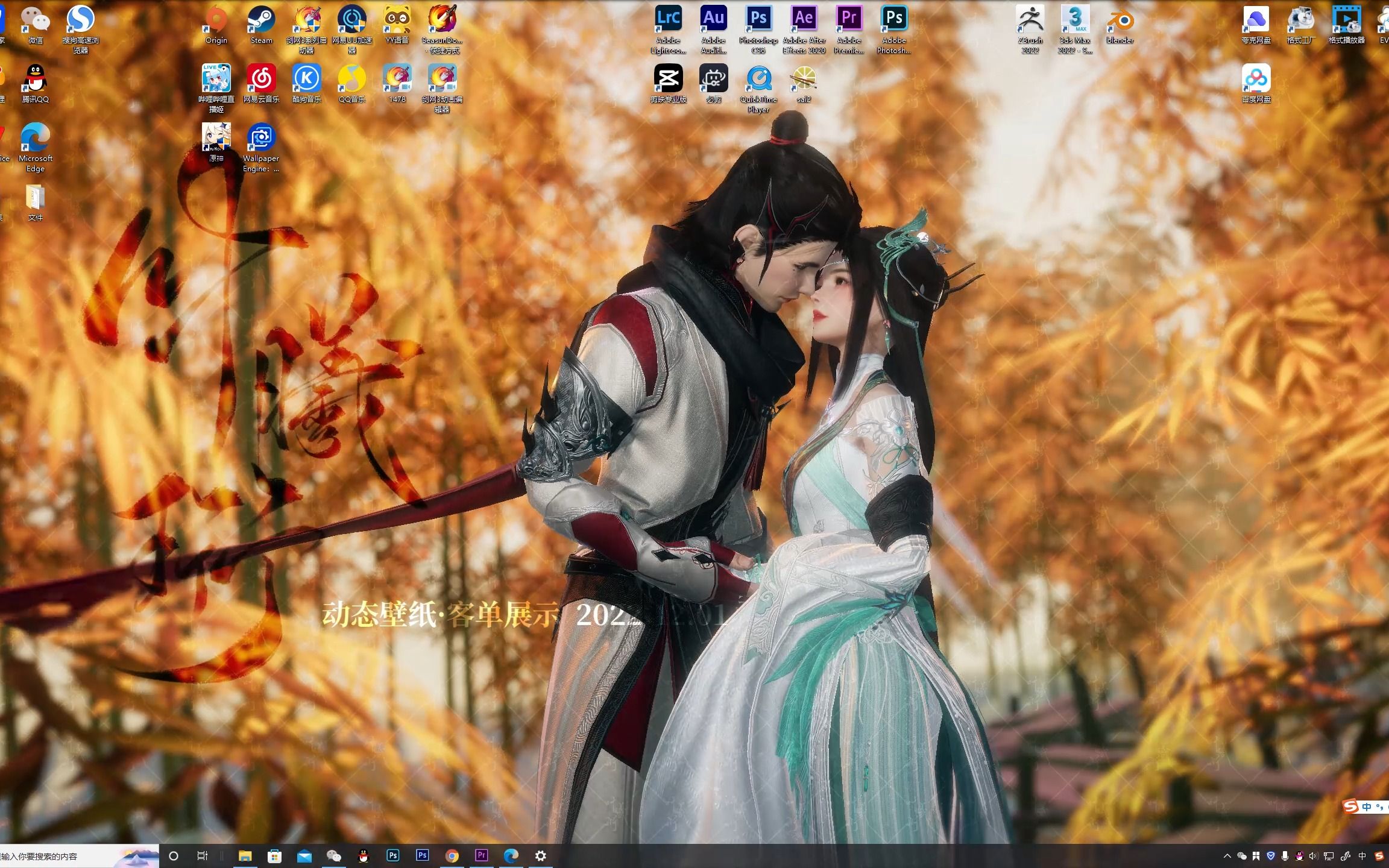Toggle the 中 input language indicator in tray
Screen dimensions: 1389x868
point(1362,856)
